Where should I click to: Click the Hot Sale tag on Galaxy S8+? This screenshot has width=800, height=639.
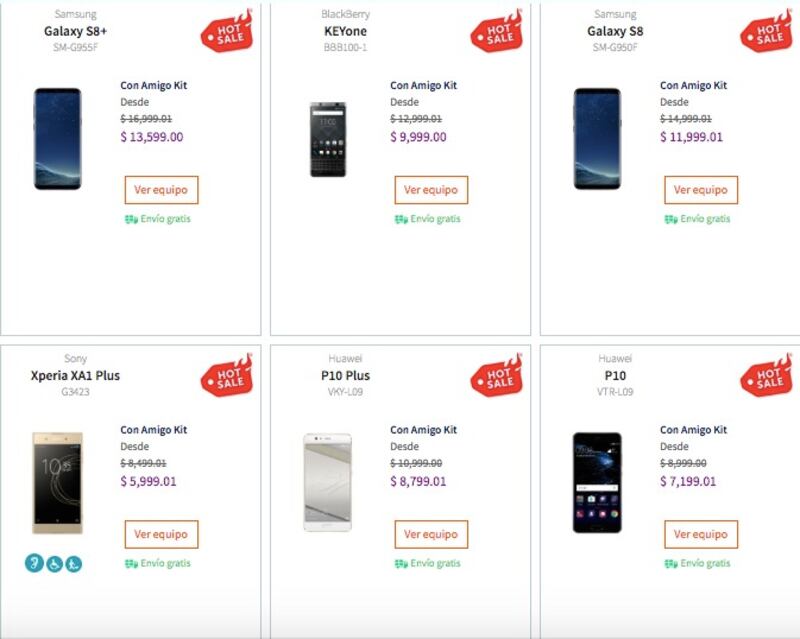(228, 33)
